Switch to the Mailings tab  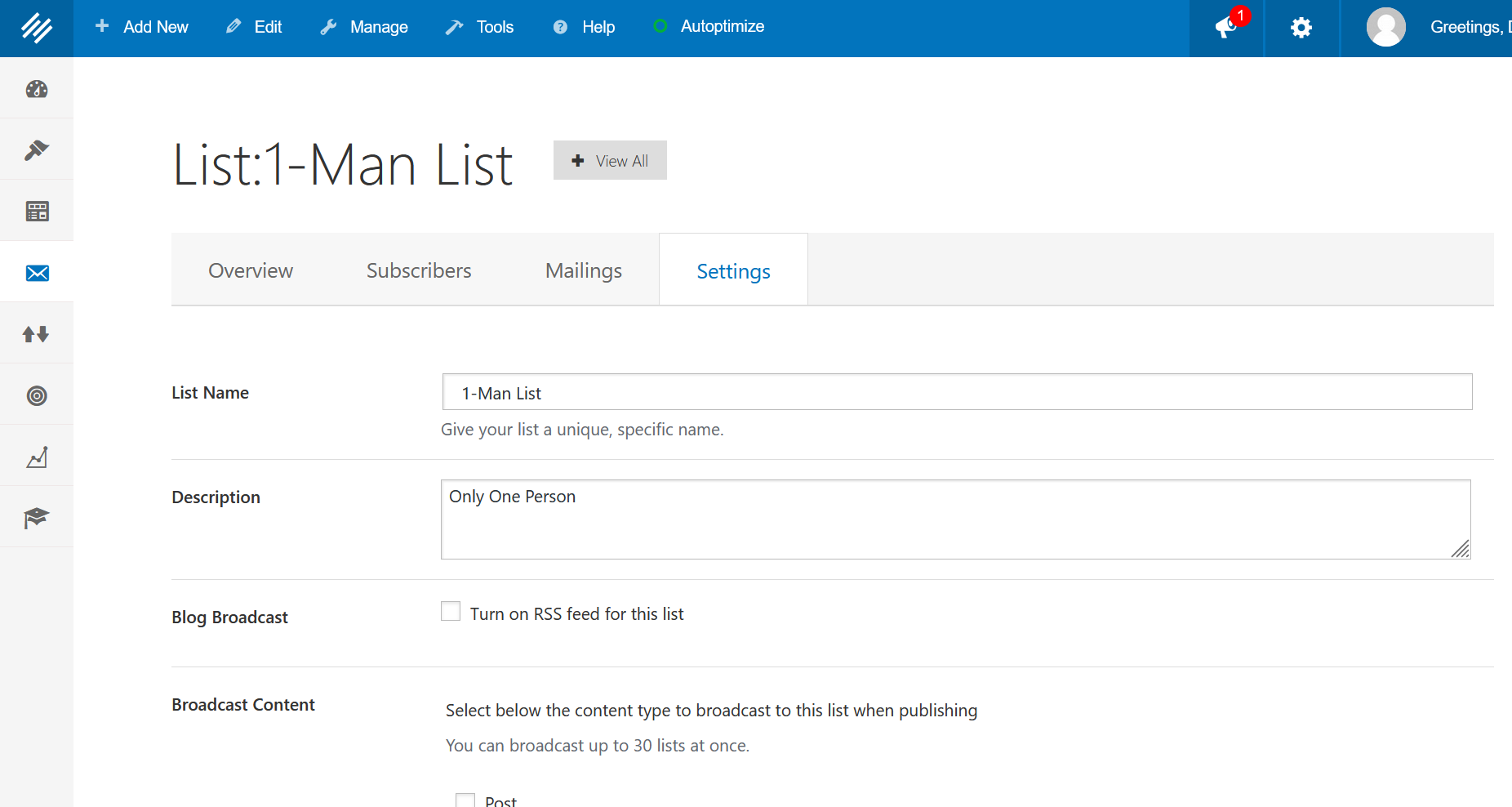point(583,270)
